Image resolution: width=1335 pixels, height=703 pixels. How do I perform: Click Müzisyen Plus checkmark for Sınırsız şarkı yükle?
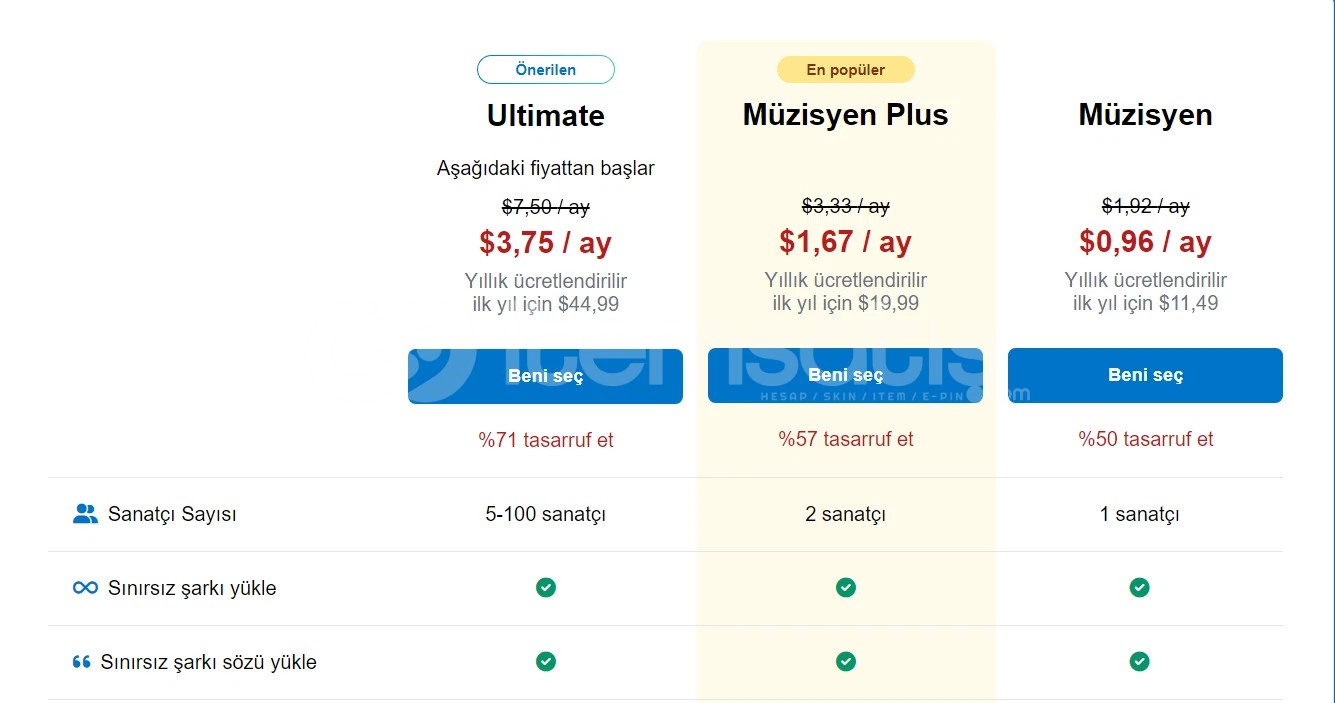[x=846, y=587]
